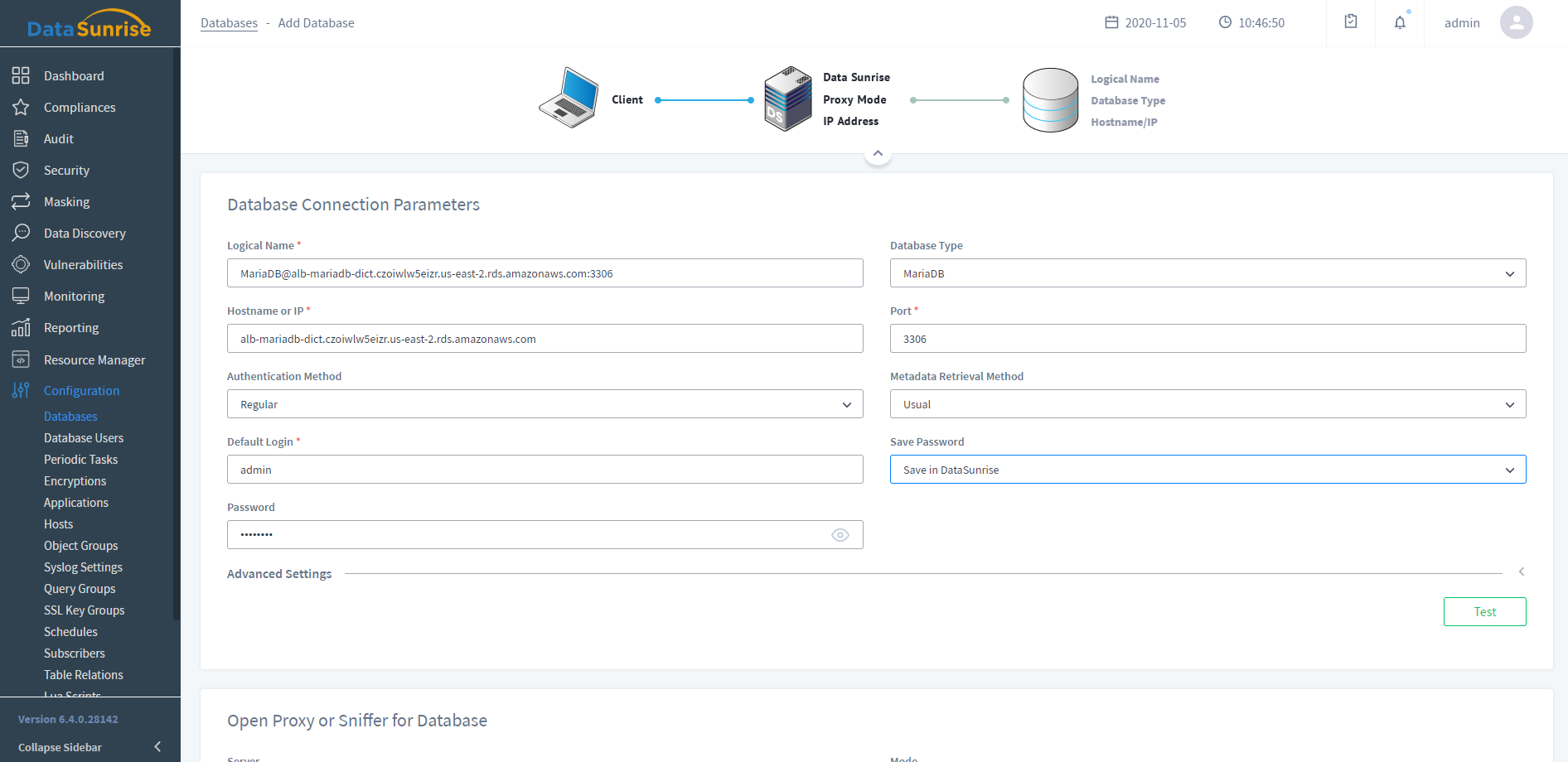Toggle password visibility with eye icon
1568x762 pixels.
(x=840, y=535)
